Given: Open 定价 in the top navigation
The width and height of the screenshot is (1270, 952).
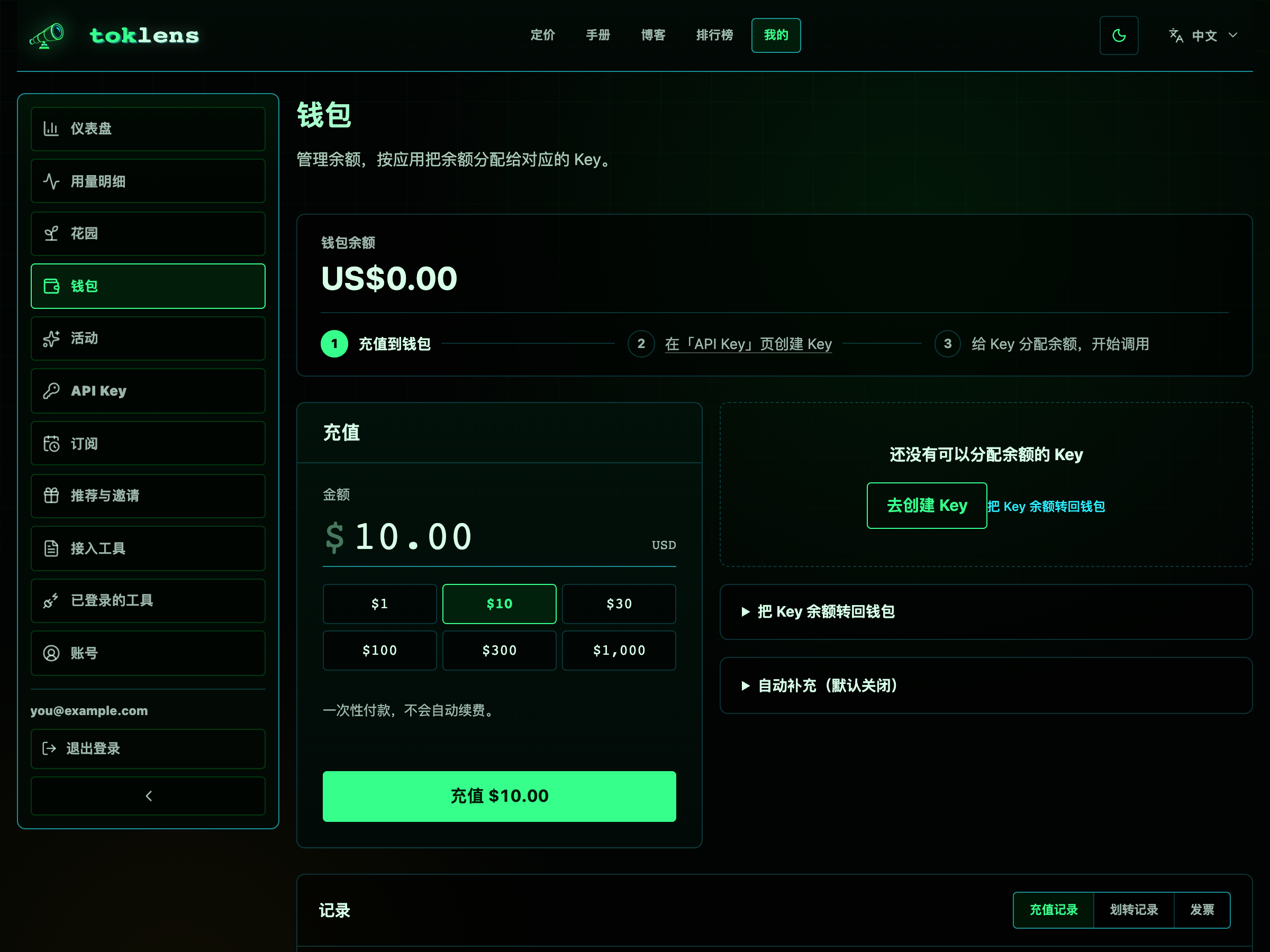Looking at the screenshot, I should (x=542, y=35).
